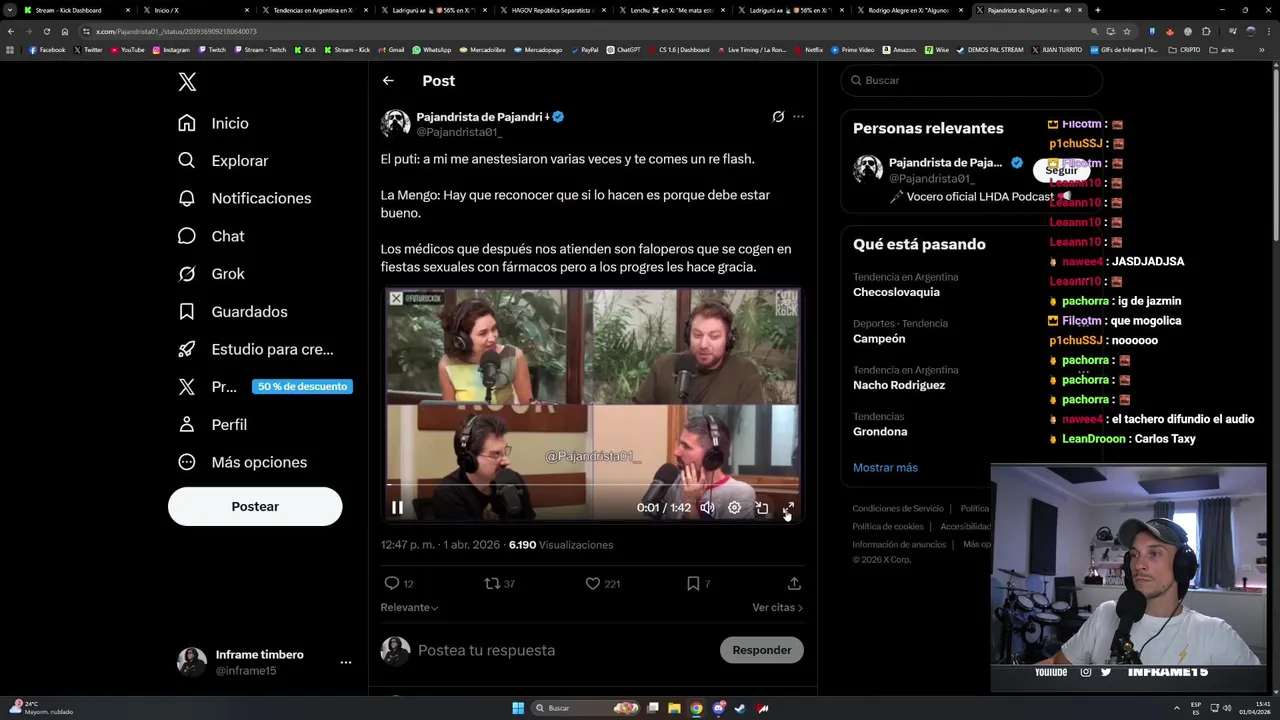This screenshot has height=720, width=1280.
Task: Open the CRIPTO bookmarks folder
Action: 1184,49
